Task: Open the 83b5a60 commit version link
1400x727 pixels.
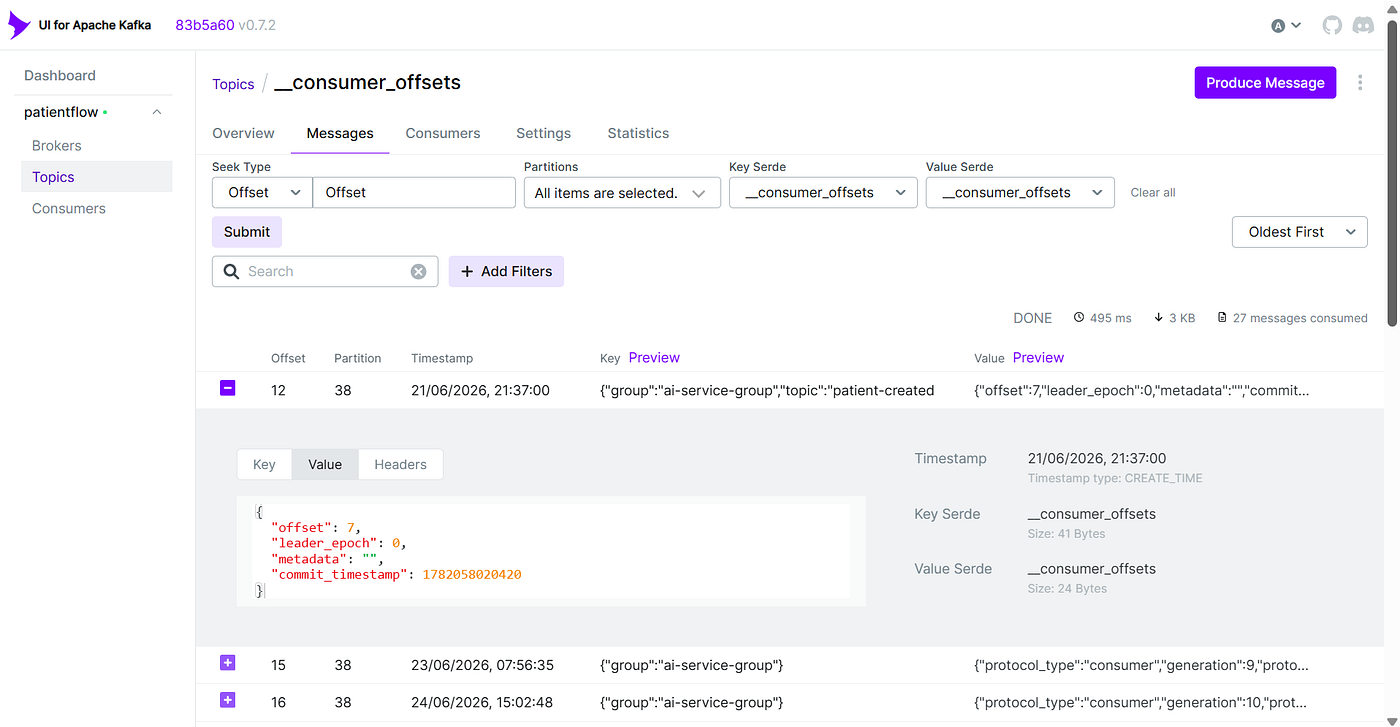Action: pyautogui.click(x=204, y=25)
